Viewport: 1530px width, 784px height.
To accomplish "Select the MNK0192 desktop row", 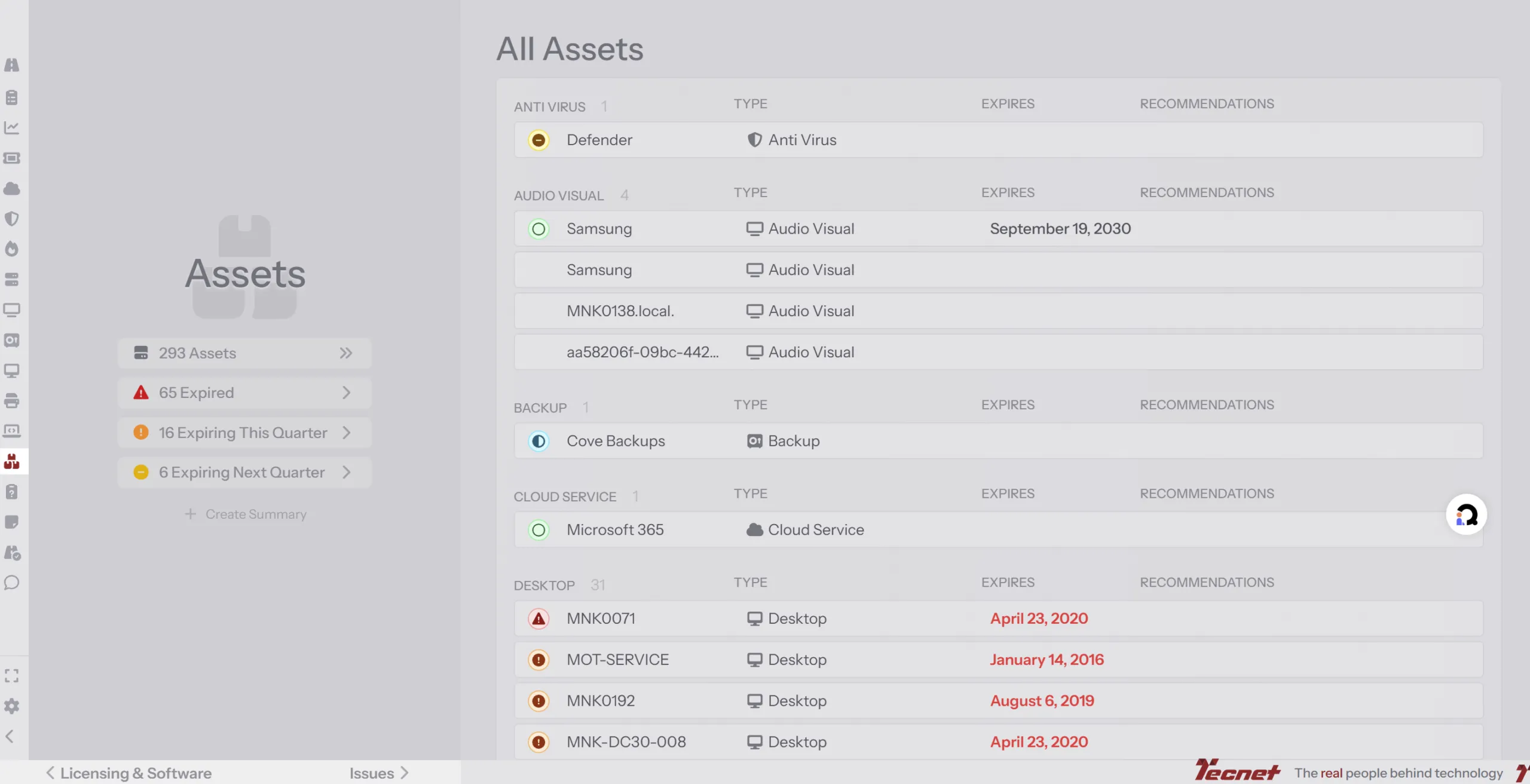I will pyautogui.click(x=998, y=701).
